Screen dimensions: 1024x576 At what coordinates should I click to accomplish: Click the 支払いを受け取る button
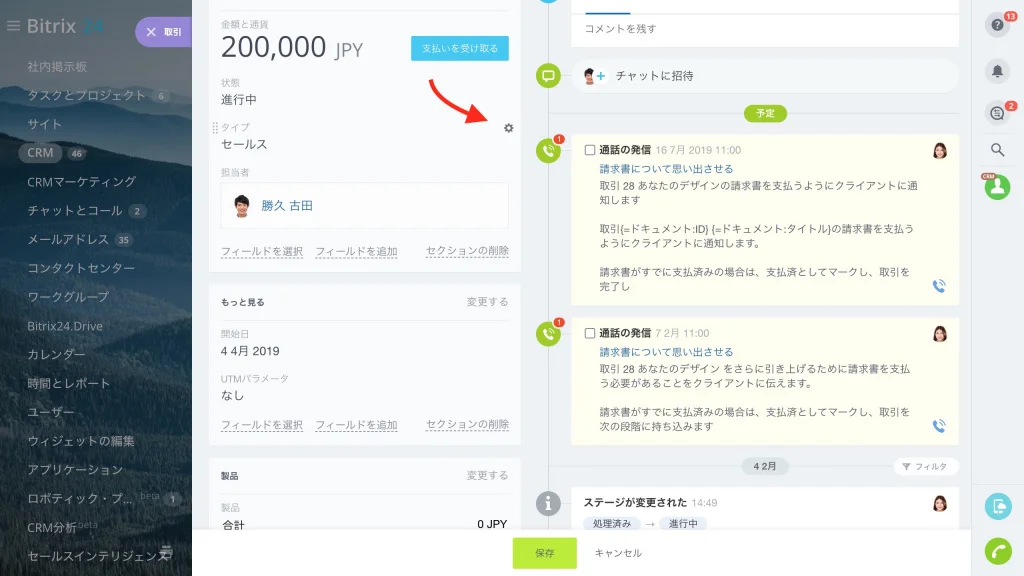pyautogui.click(x=460, y=48)
